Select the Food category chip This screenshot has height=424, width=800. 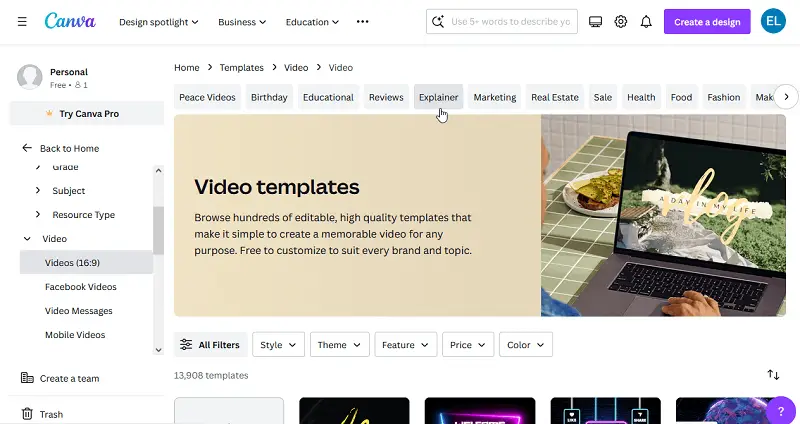point(681,97)
